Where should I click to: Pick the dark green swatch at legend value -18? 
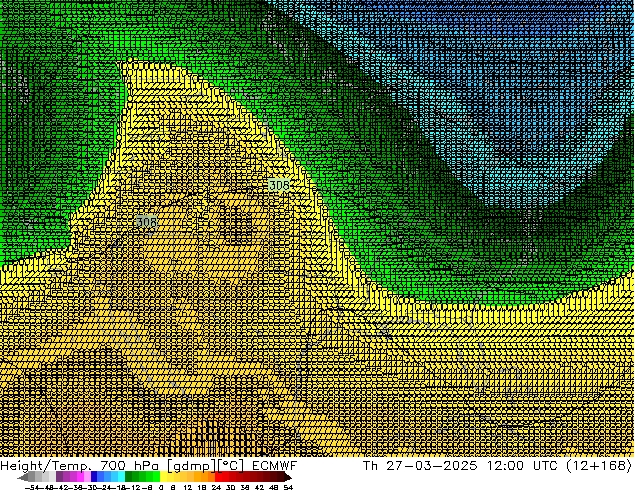point(129,476)
